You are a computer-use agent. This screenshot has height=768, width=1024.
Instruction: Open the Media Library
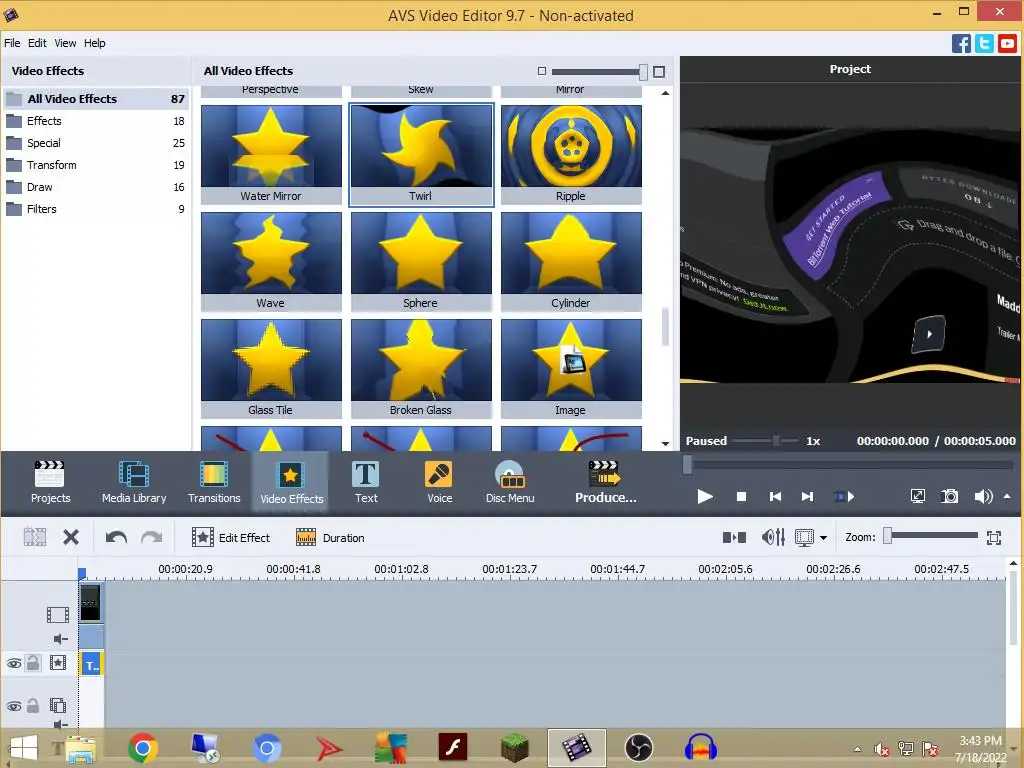(134, 482)
